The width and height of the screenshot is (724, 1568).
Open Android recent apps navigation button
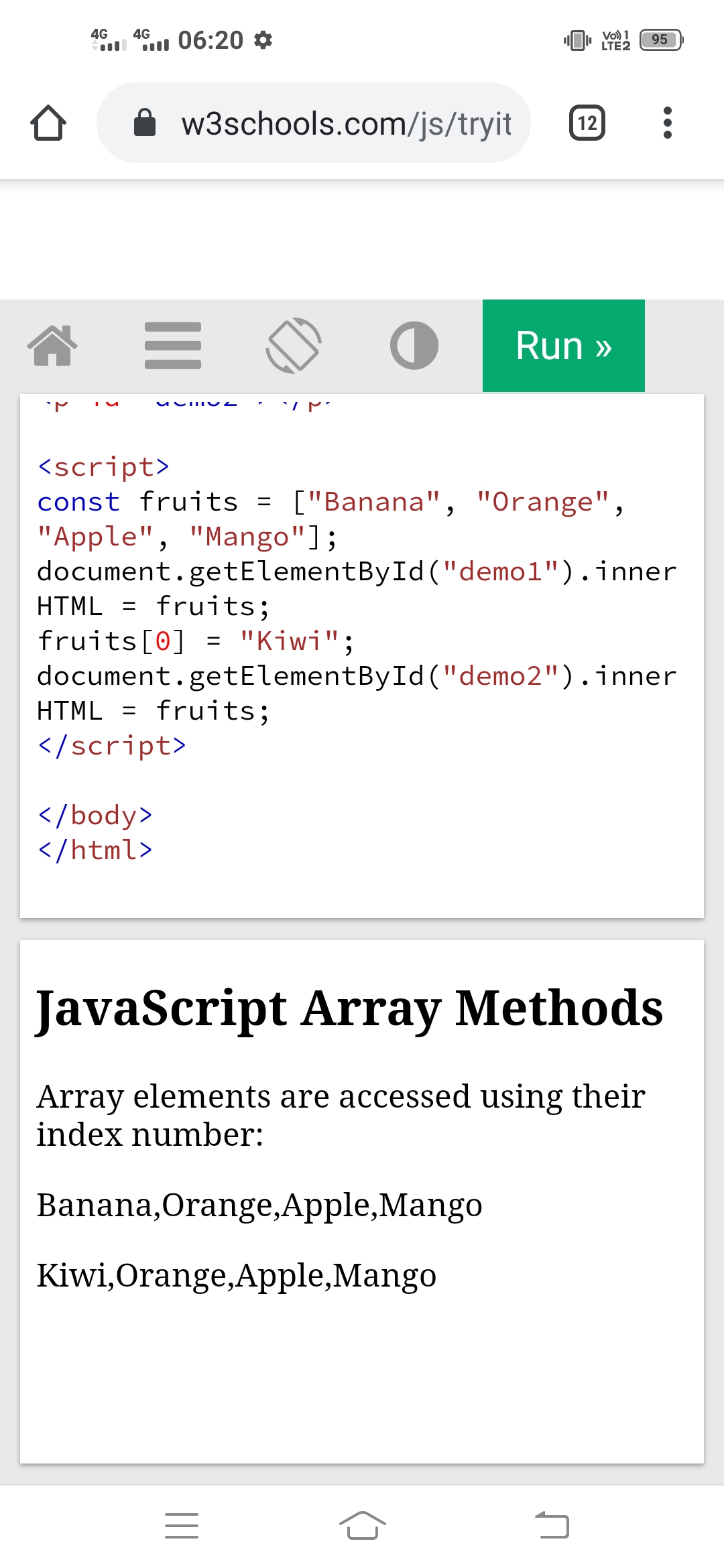182,1526
